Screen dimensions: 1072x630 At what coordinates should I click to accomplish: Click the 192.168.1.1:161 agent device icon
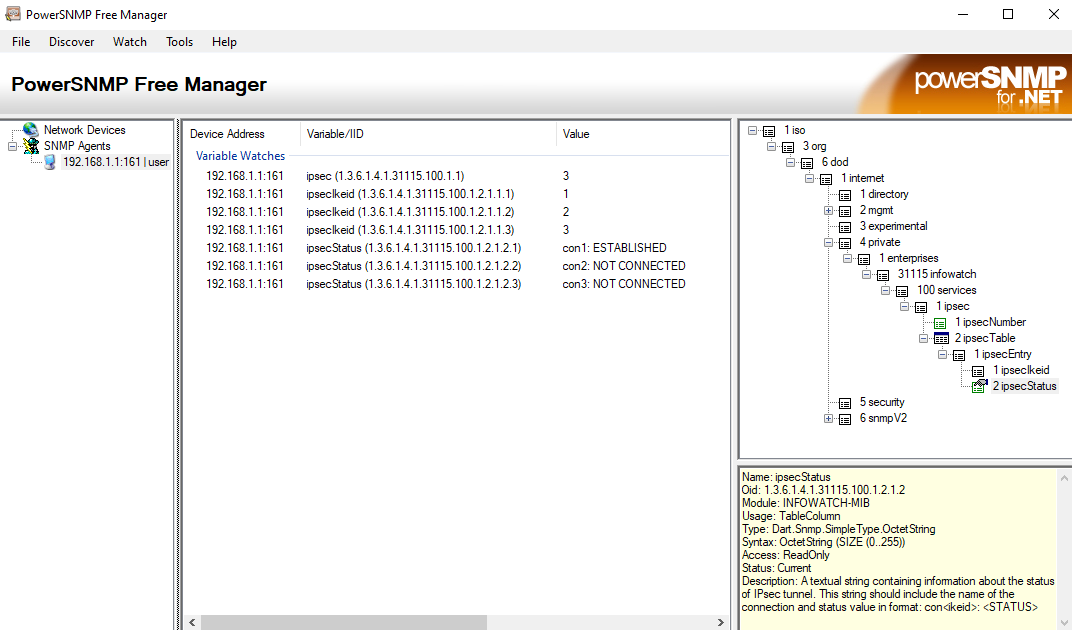tap(50, 162)
